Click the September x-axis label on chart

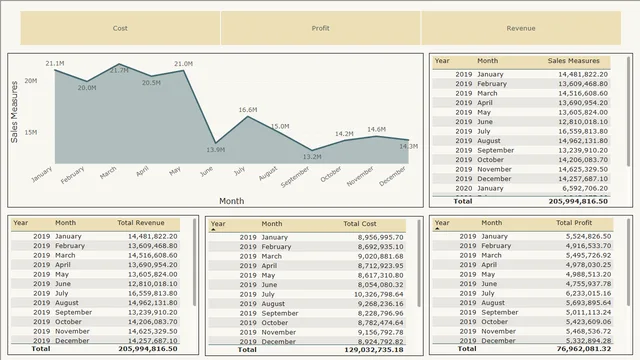[x=295, y=177]
